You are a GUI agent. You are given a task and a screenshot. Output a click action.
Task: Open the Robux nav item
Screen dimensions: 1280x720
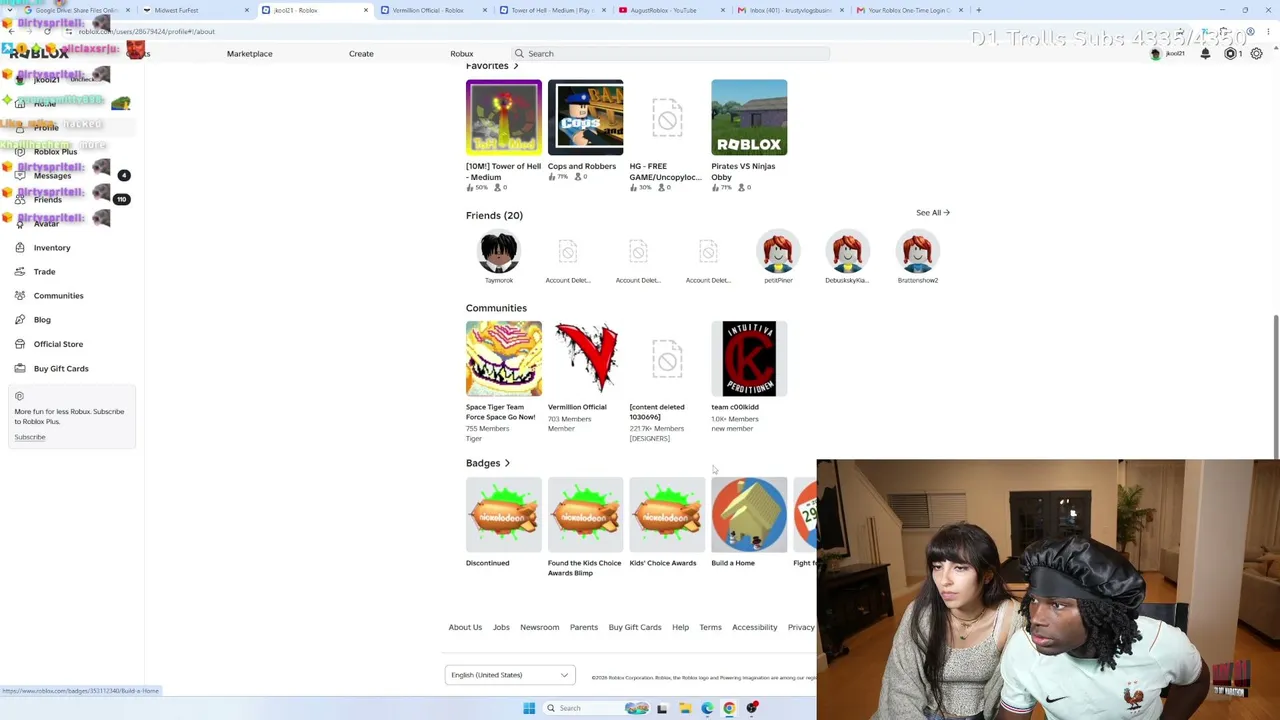point(461,54)
